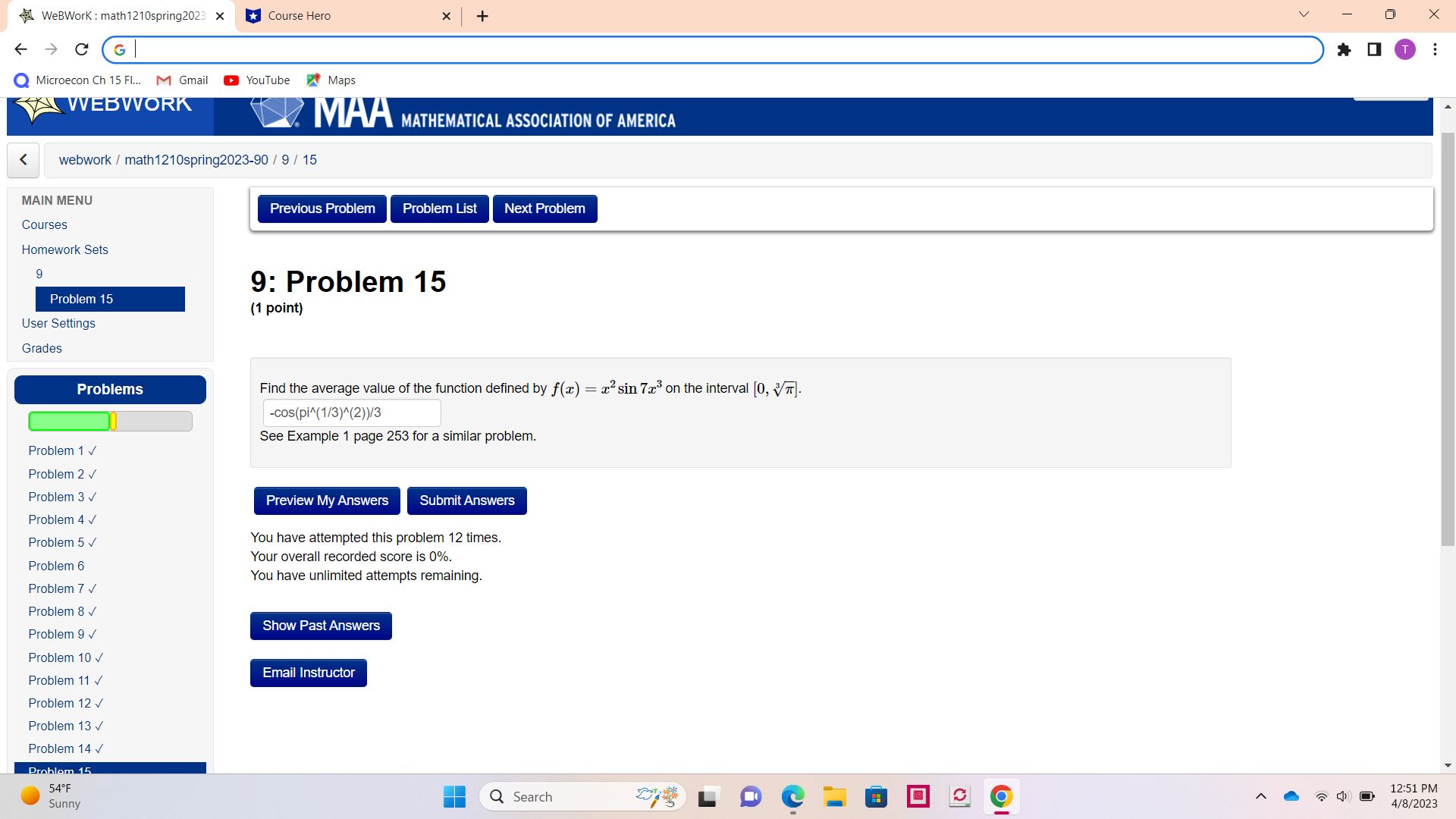Open OneDrive from the system tray
The height and width of the screenshot is (819, 1456).
(x=1291, y=796)
